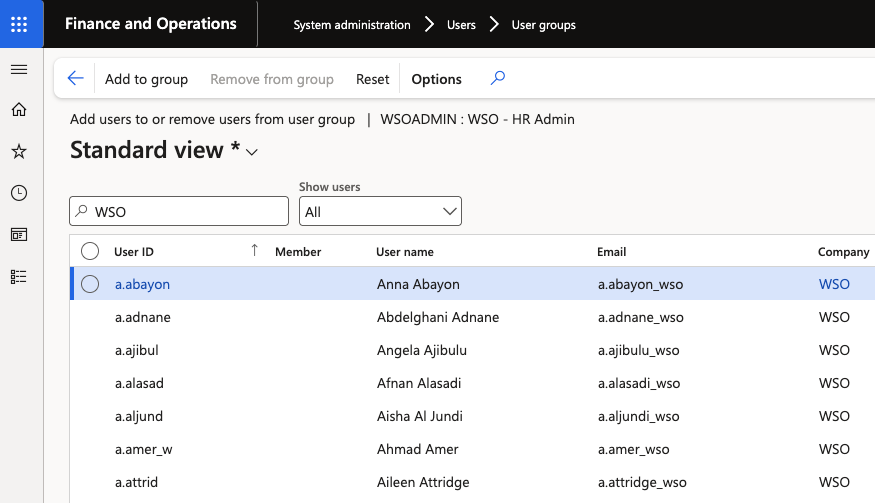
Task: Sort by User ID column header
Action: click(134, 252)
